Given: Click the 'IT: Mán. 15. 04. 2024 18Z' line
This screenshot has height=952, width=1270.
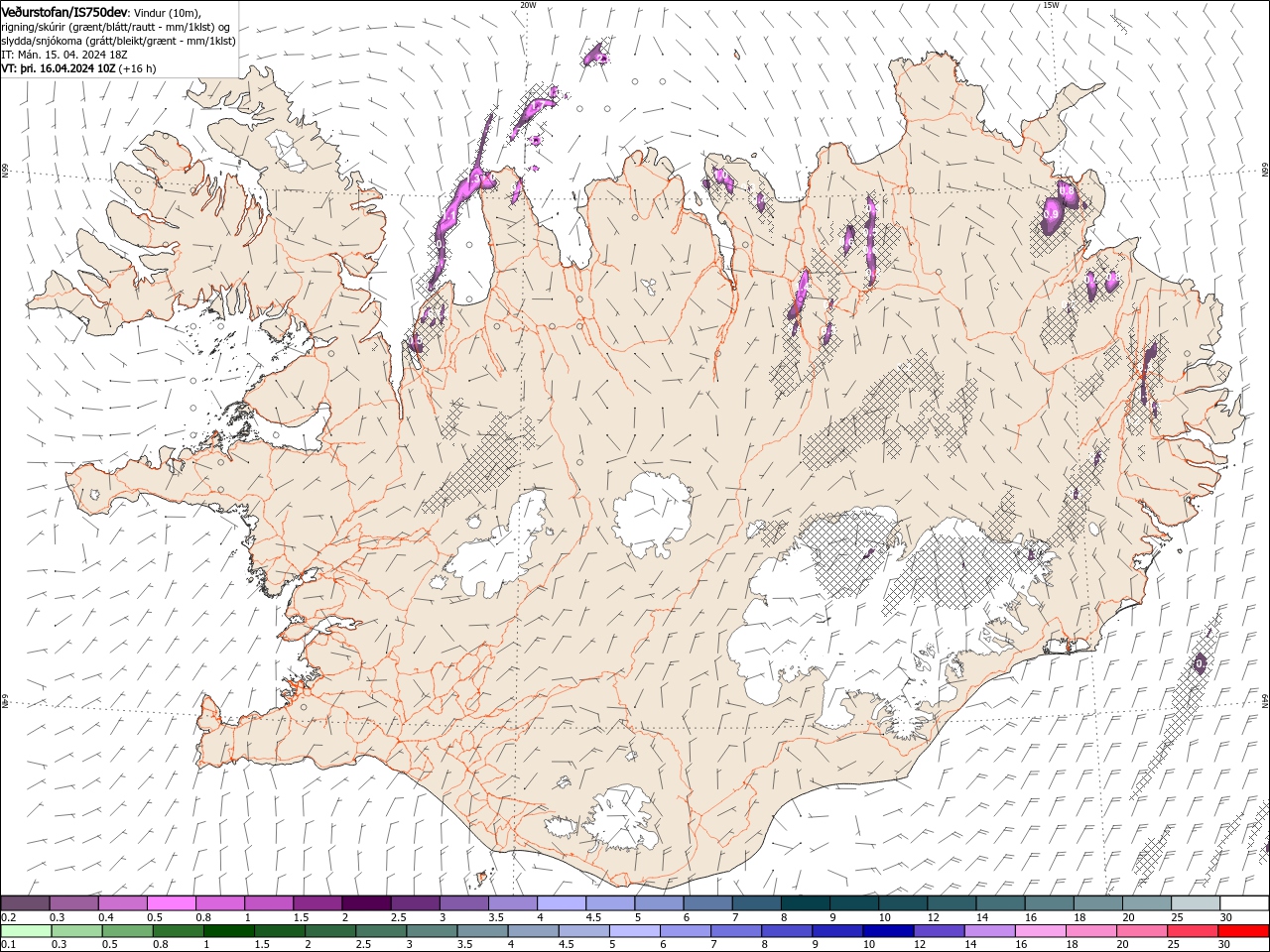Looking at the screenshot, I should coord(63,55).
